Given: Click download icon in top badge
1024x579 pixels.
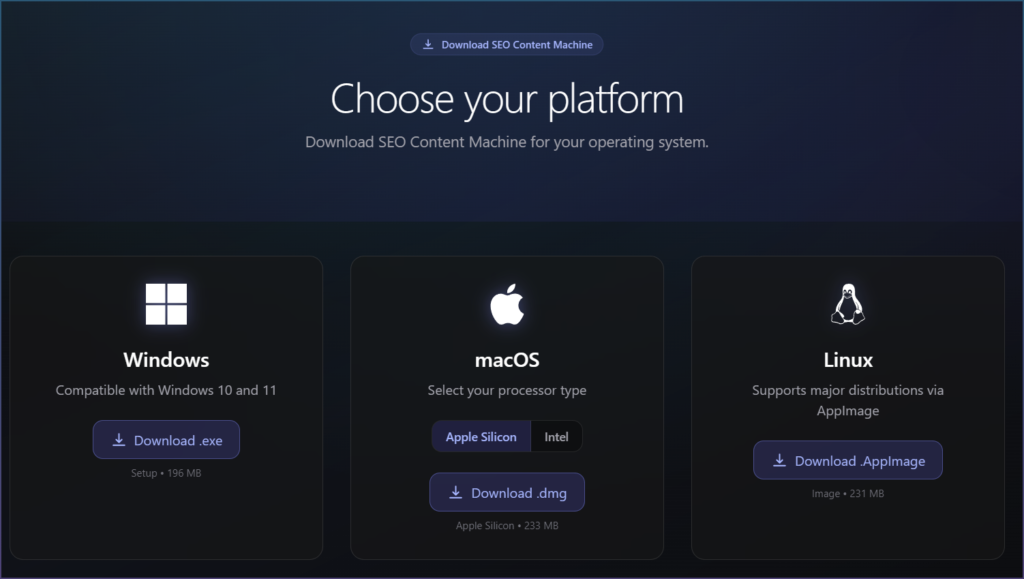Looking at the screenshot, I should [428, 45].
